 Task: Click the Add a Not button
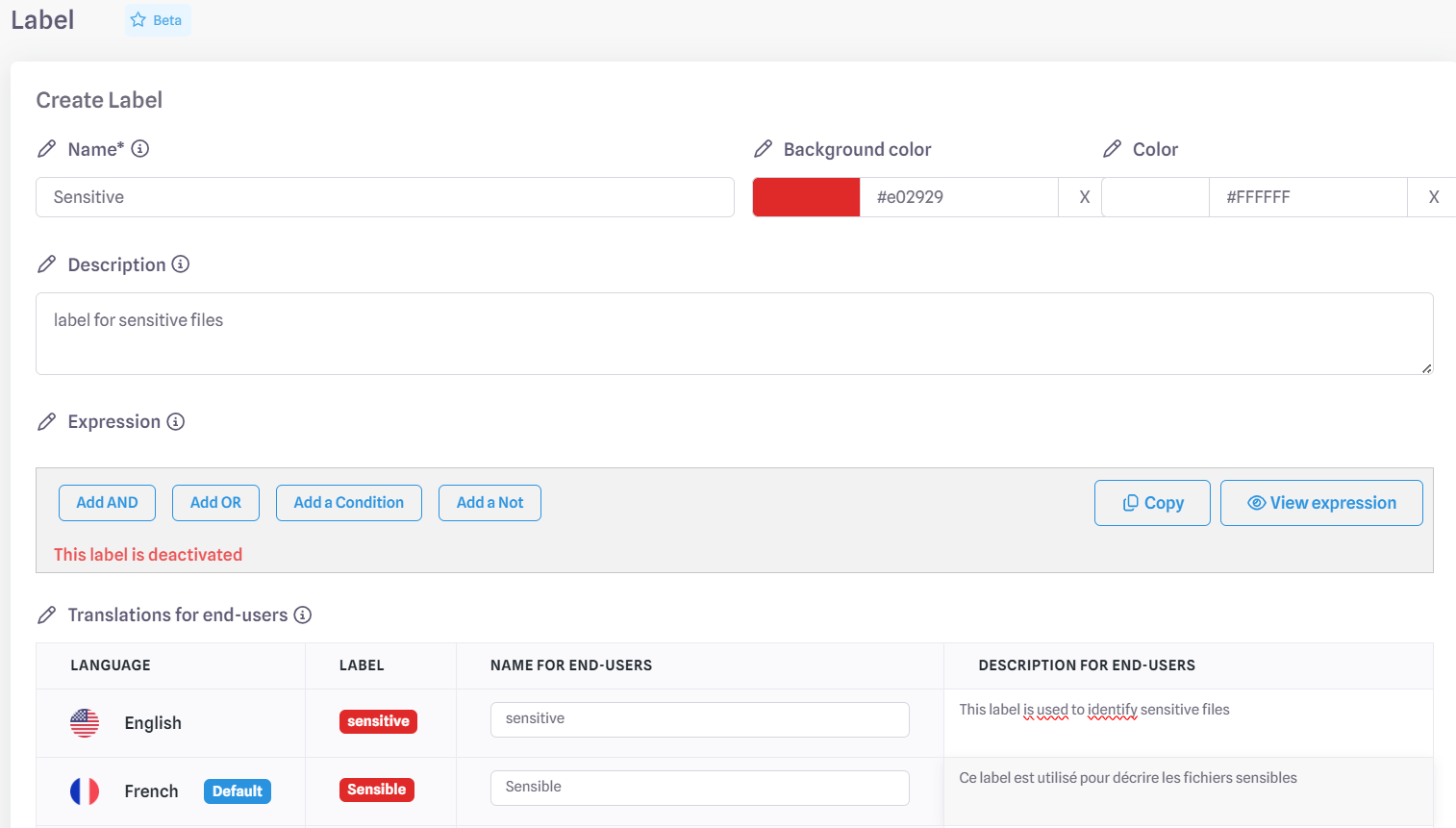(x=490, y=503)
